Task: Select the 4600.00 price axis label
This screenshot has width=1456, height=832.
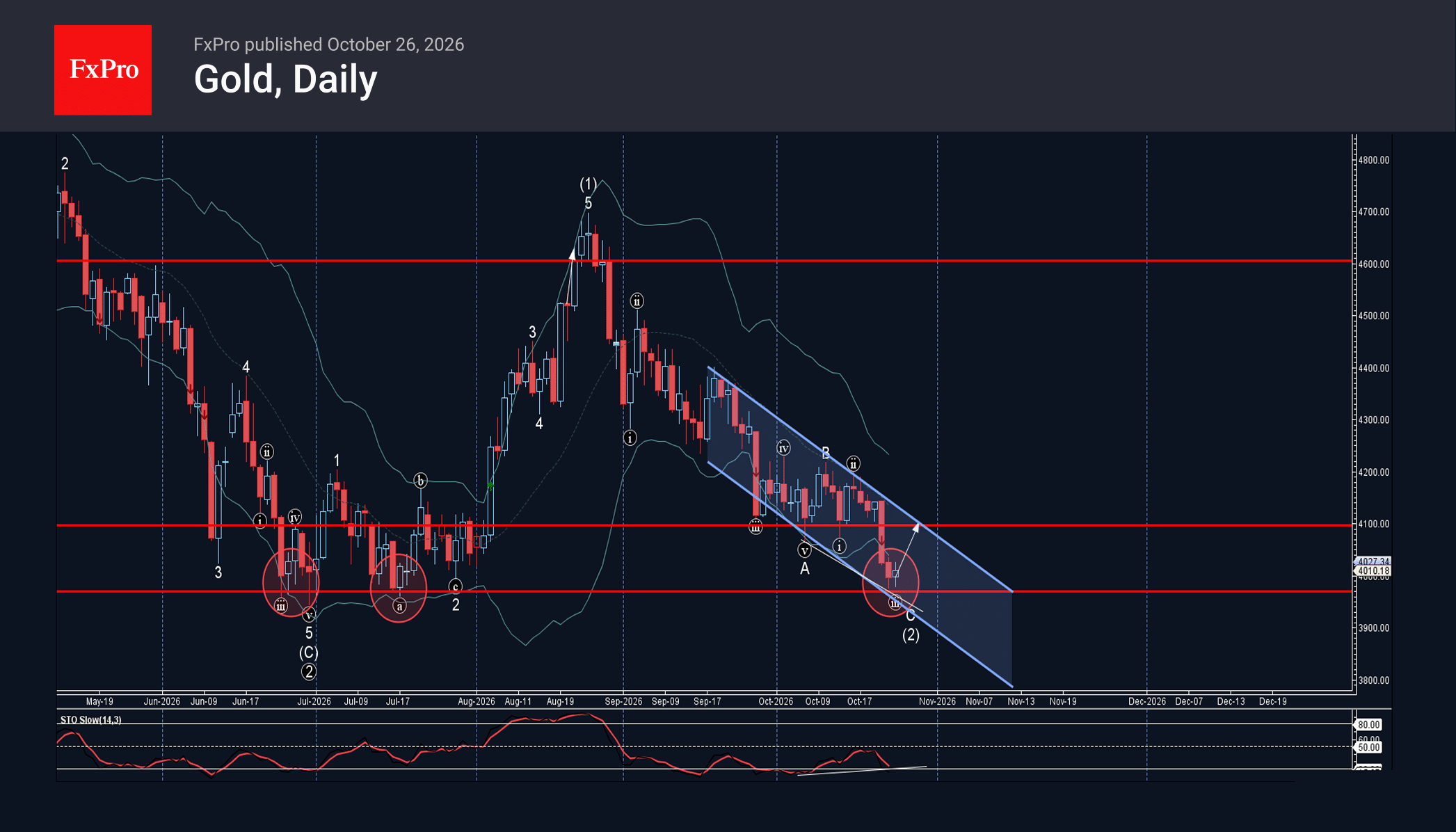Action: tap(1373, 264)
